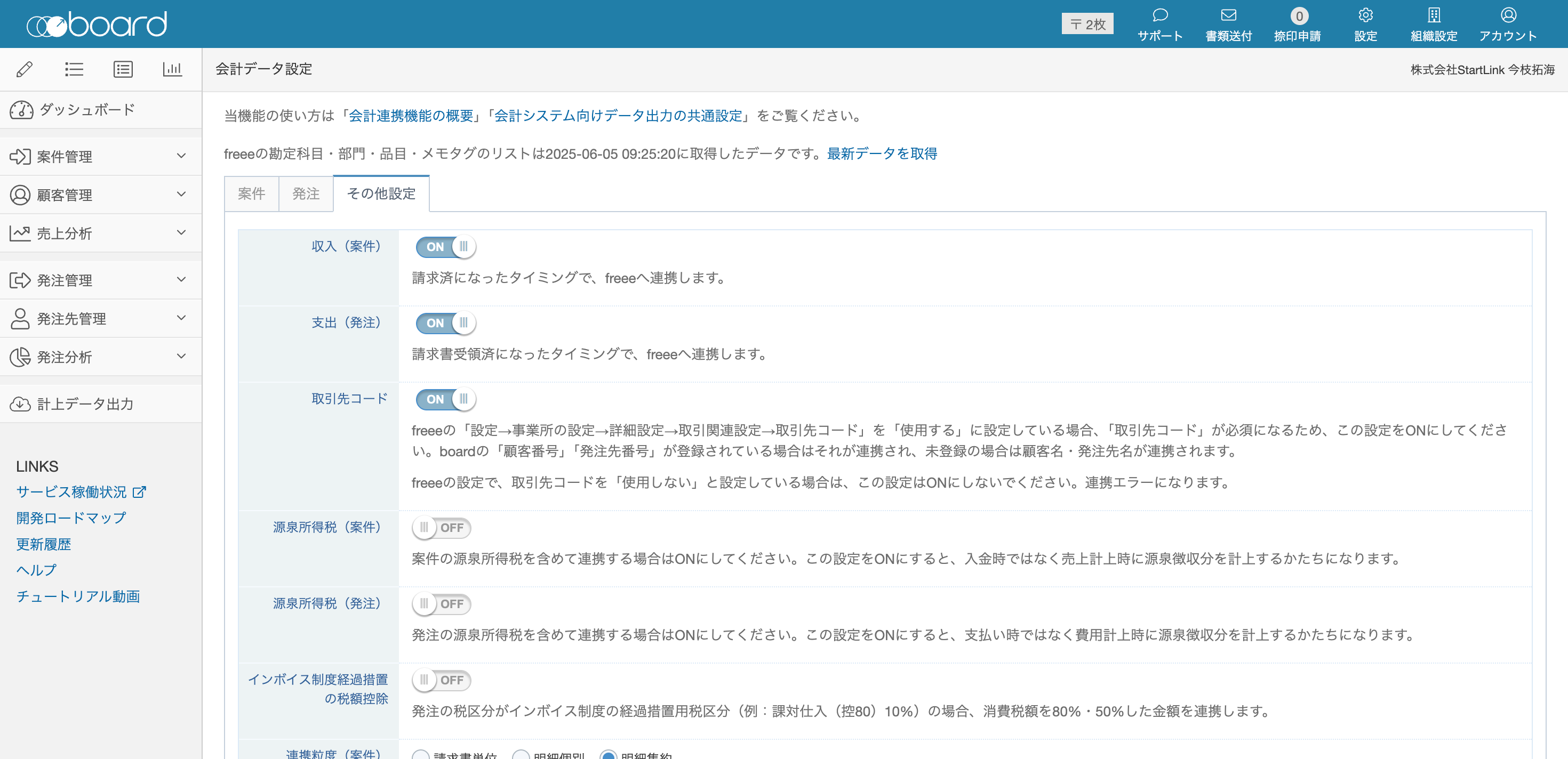Select the 明細個別 radio button
The height and width of the screenshot is (759, 1568).
(x=521, y=755)
